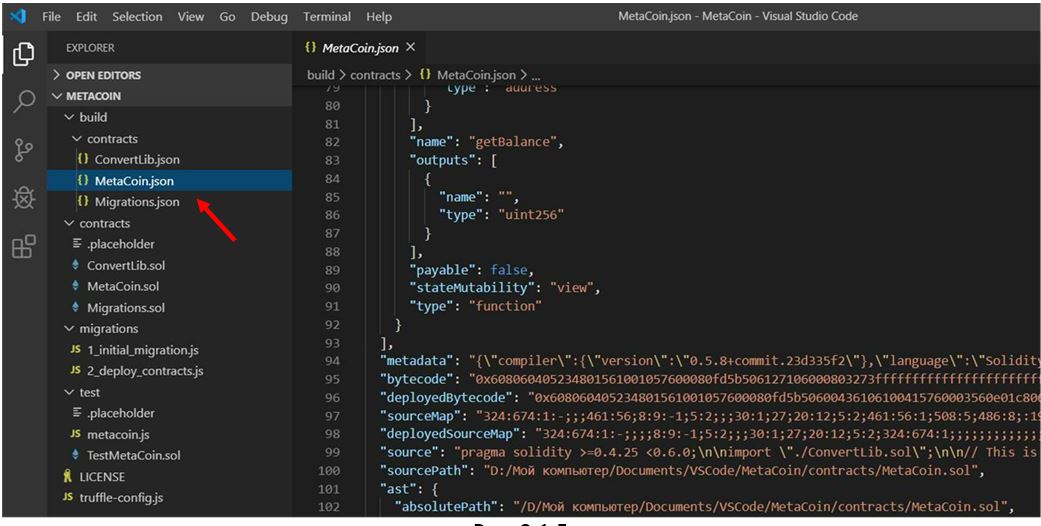This screenshot has height=526, width=1041.
Task: Open Migrations.json file in explorer
Action: (x=137, y=202)
